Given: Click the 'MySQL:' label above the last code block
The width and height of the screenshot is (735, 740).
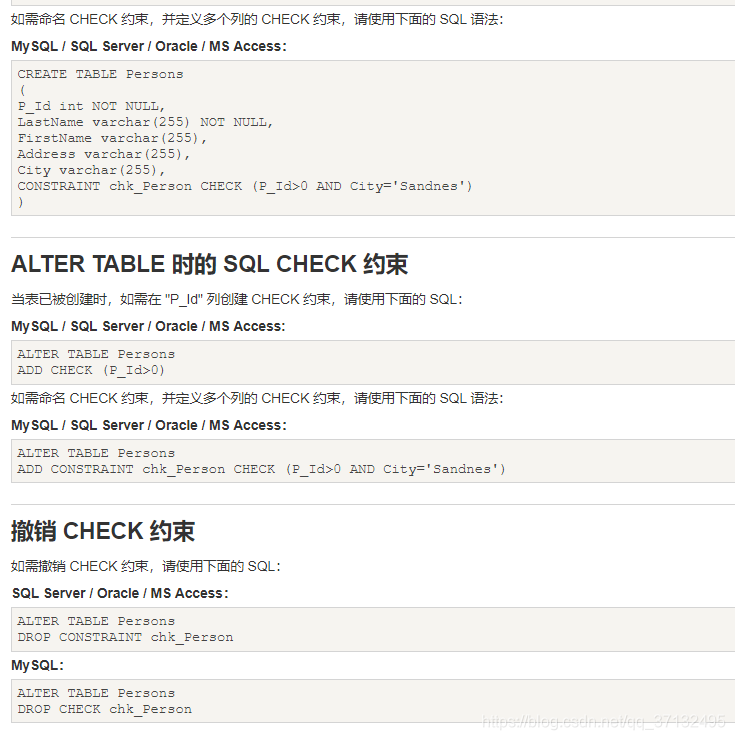Looking at the screenshot, I should point(37,666).
